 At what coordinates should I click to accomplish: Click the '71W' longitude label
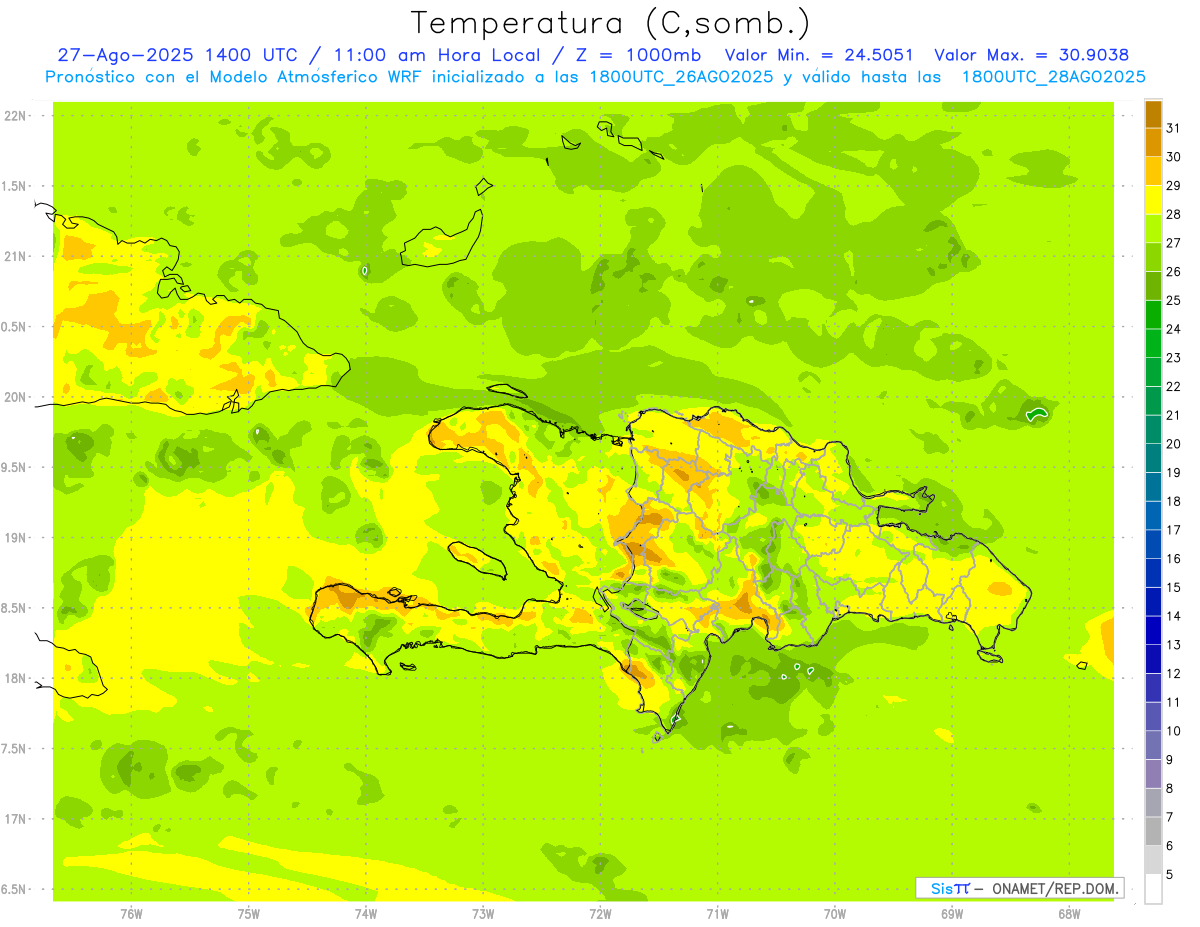717,913
